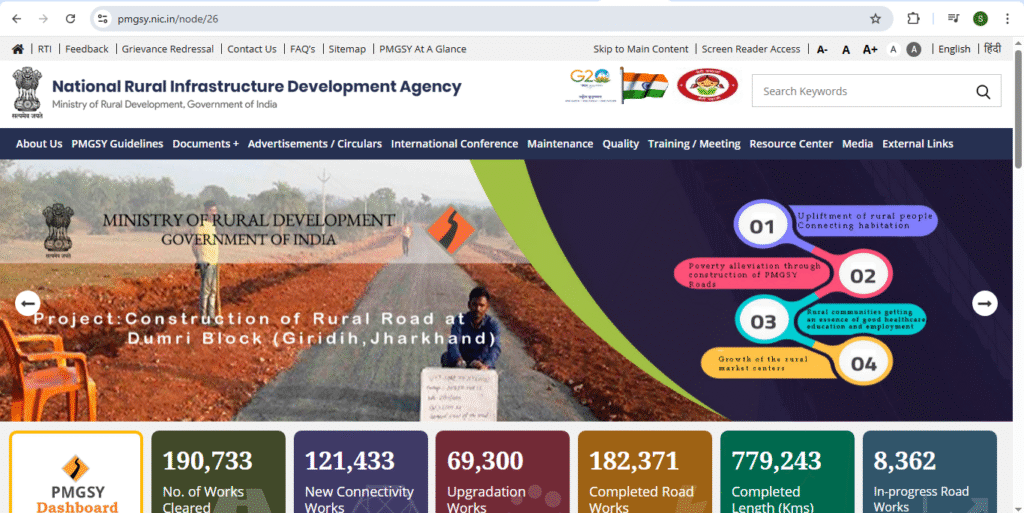Open browser extensions puzzle icon

913,19
